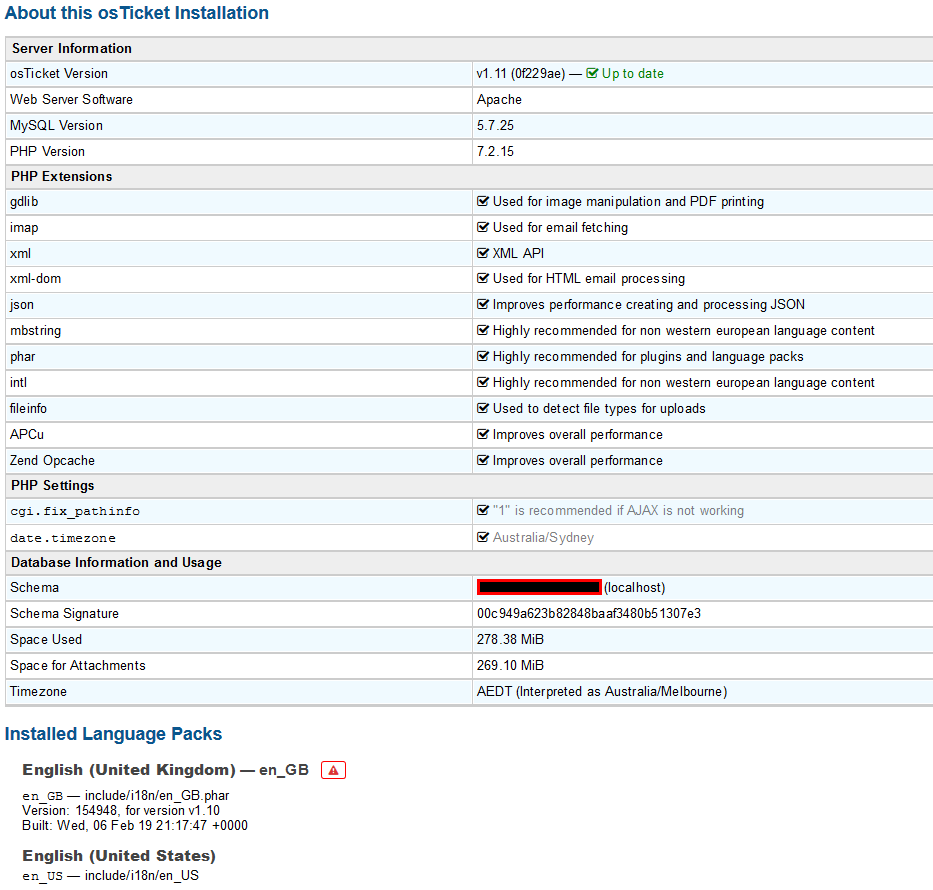Click the Zend Opcache check mark

(x=483, y=461)
